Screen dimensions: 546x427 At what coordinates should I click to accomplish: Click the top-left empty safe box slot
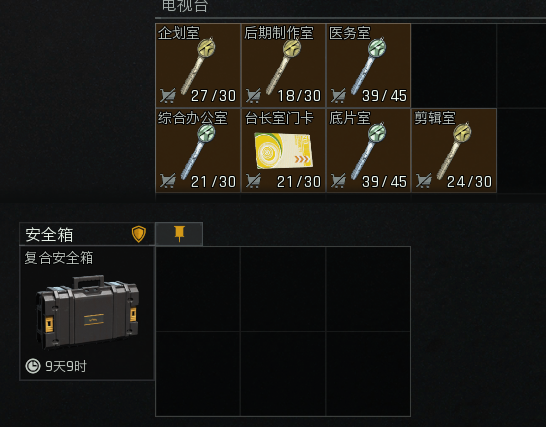[198, 289]
